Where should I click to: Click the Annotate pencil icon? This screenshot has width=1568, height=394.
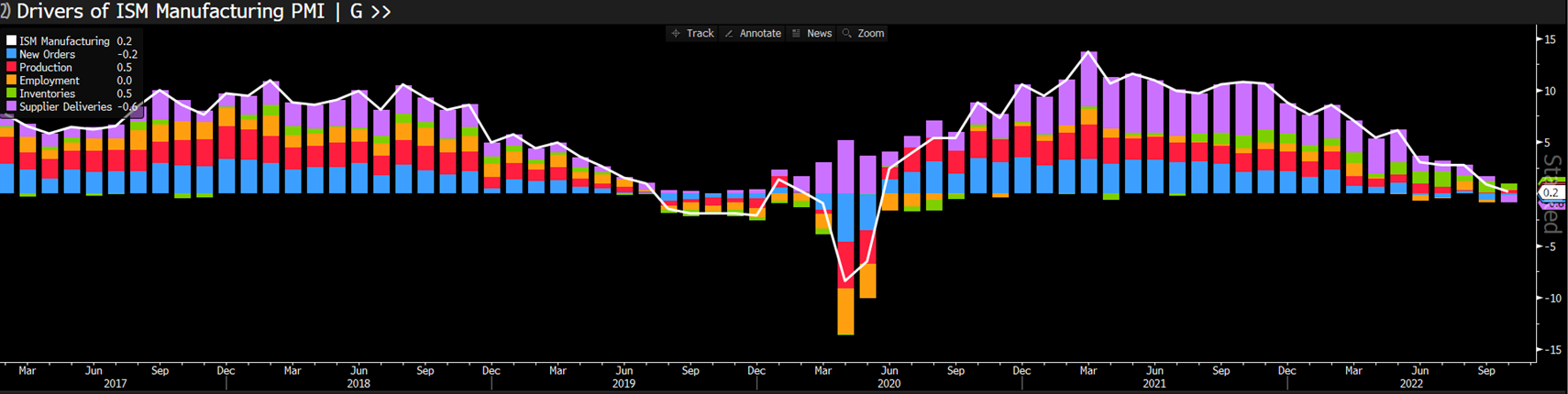pos(729,34)
